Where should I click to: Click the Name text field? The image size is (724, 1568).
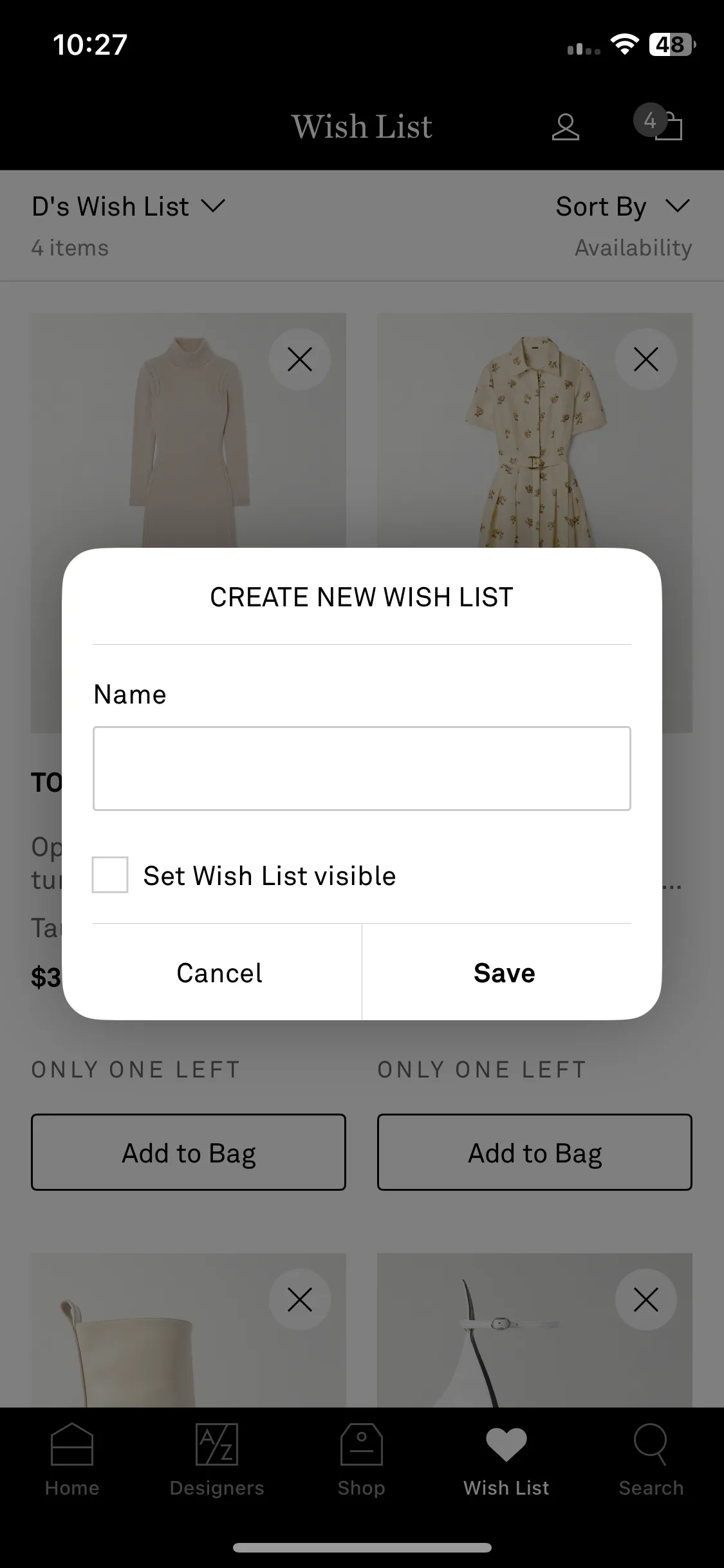(362, 769)
